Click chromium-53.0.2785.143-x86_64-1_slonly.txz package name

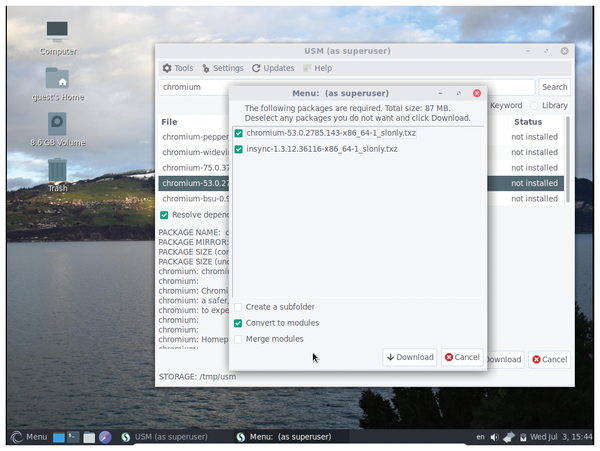pyautogui.click(x=331, y=133)
